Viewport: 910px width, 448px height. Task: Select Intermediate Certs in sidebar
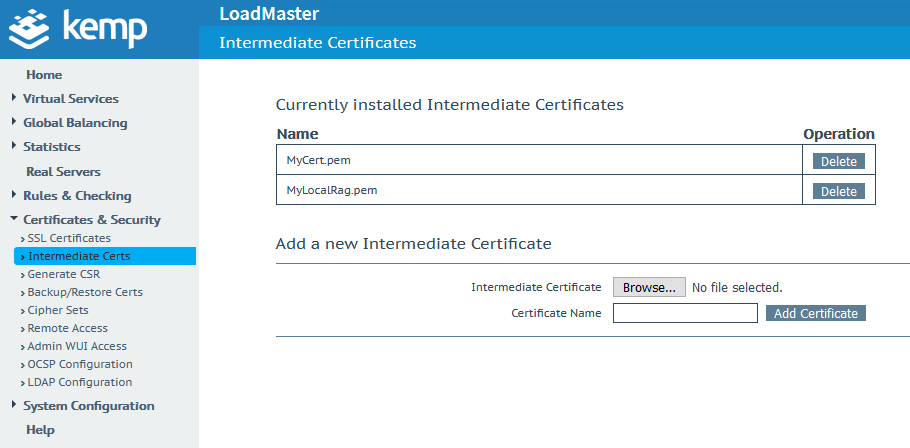(x=79, y=256)
